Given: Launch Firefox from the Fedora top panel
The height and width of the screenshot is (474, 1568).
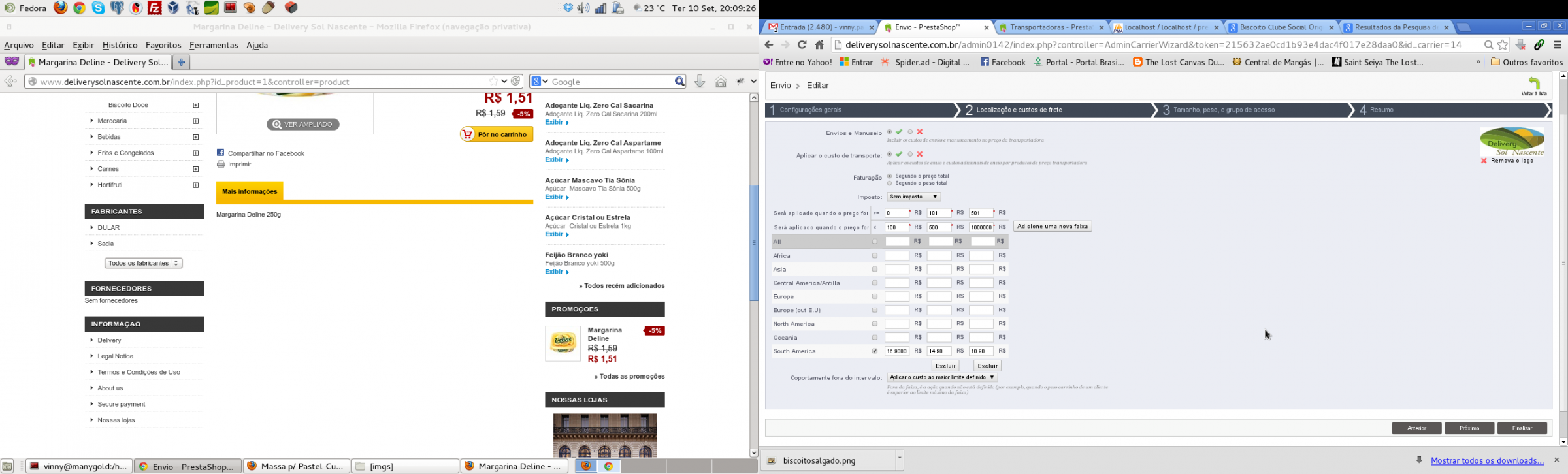Looking at the screenshot, I should (61, 8).
